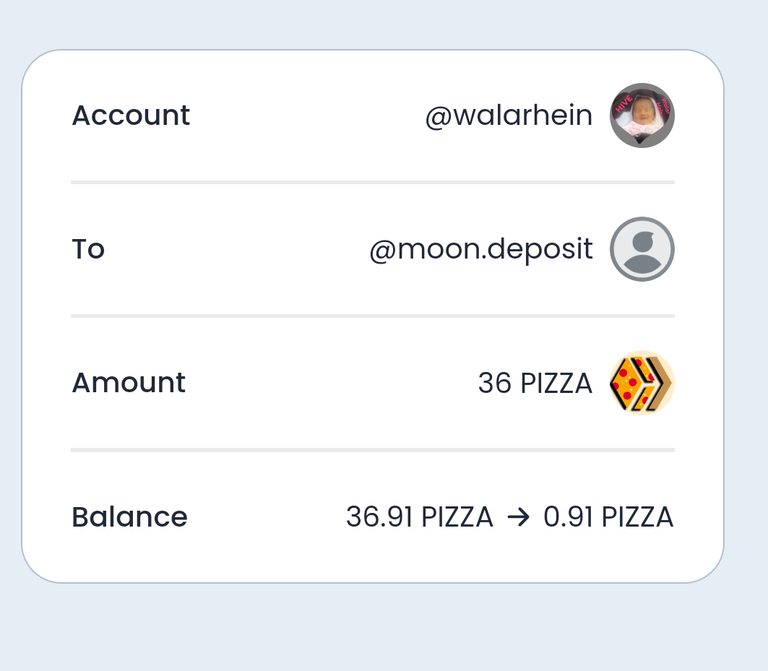Click the divider below the Account row
The image size is (768, 671).
pyautogui.click(x=373, y=182)
